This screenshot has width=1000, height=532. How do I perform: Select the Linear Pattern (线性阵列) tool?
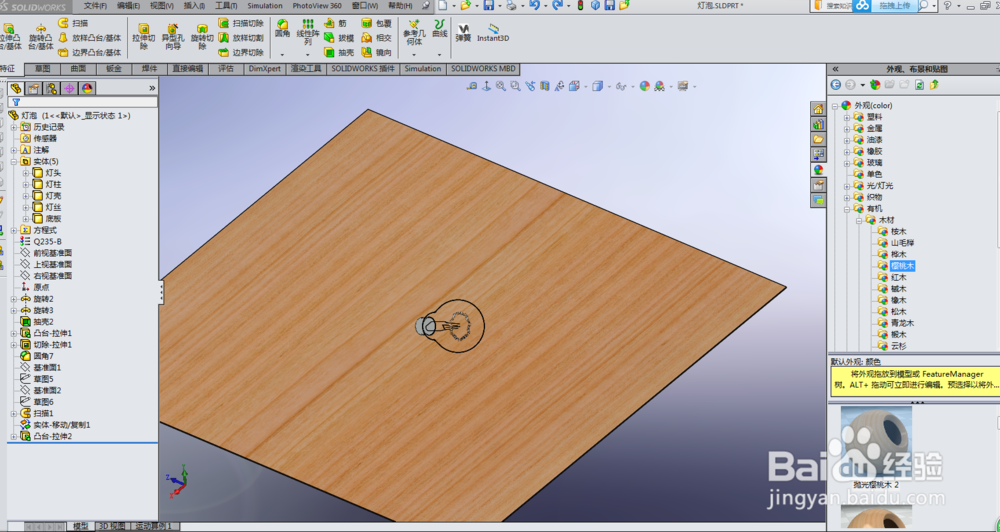(x=308, y=32)
